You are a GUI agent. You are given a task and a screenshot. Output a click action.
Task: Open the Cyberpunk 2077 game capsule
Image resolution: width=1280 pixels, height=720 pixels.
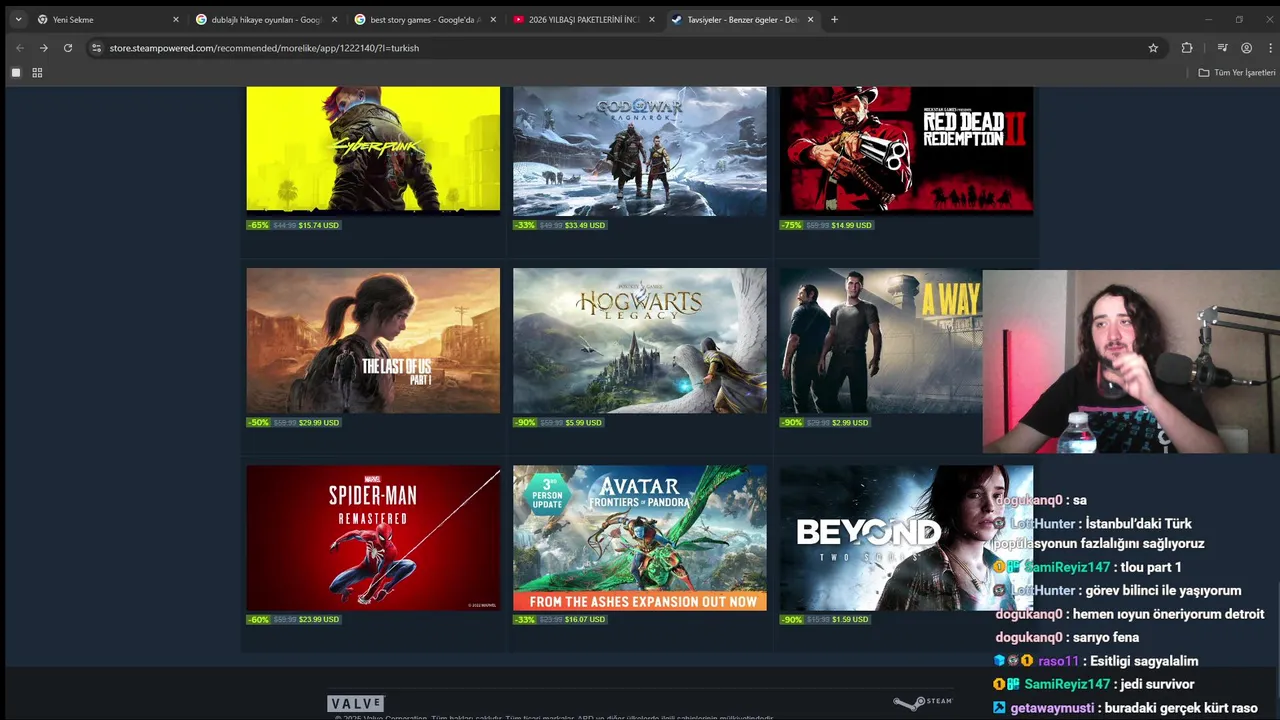[373, 149]
